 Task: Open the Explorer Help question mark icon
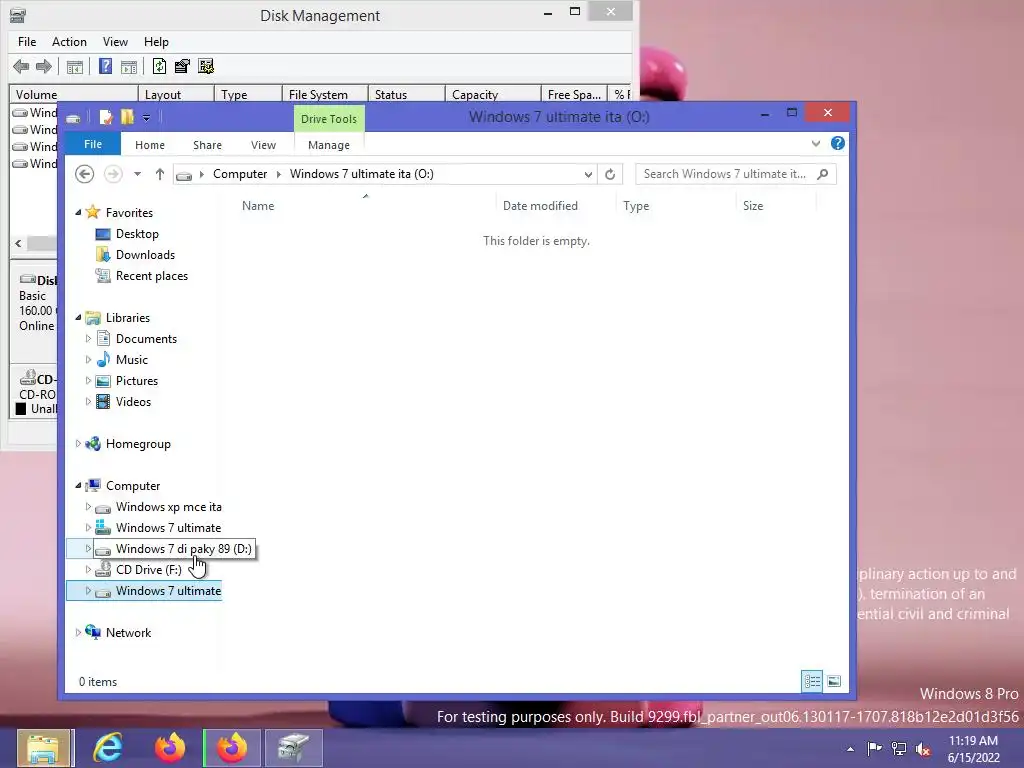click(x=838, y=144)
